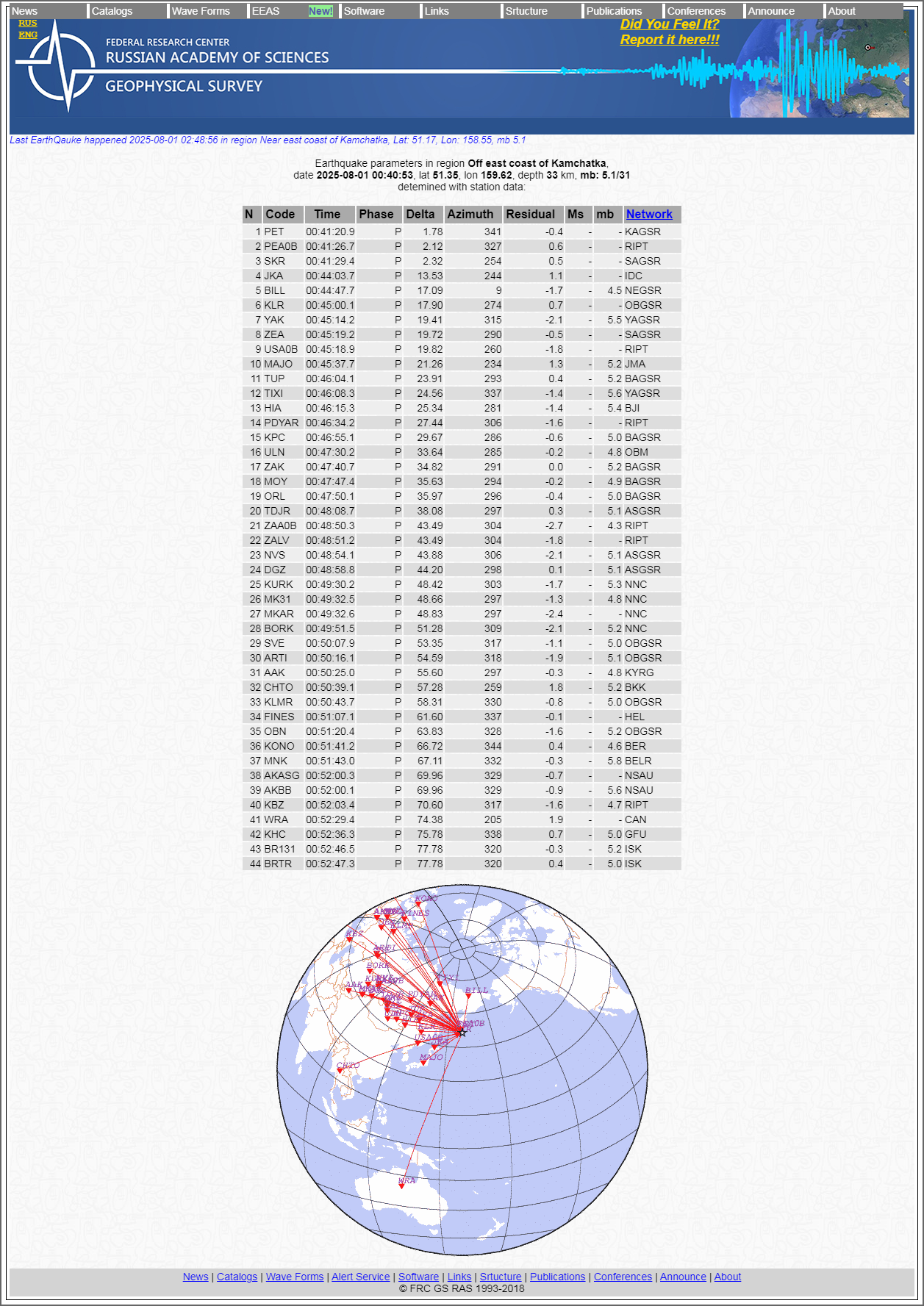This screenshot has height=1306, width=924.
Task: Select station code FINES in row 34
Action: [x=279, y=717]
